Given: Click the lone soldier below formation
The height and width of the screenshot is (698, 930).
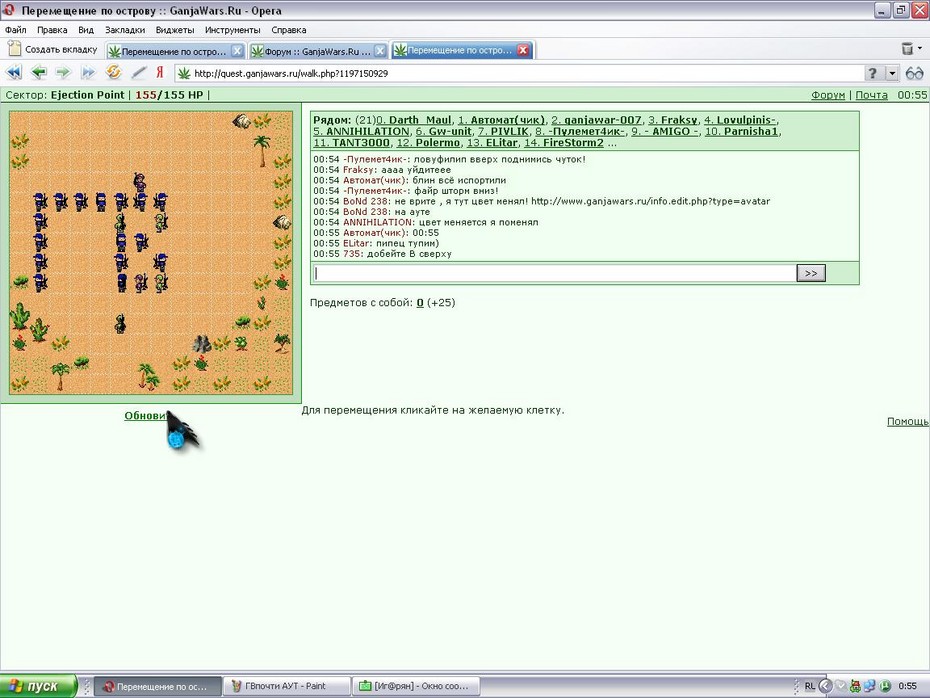Looking at the screenshot, I should click(x=120, y=323).
